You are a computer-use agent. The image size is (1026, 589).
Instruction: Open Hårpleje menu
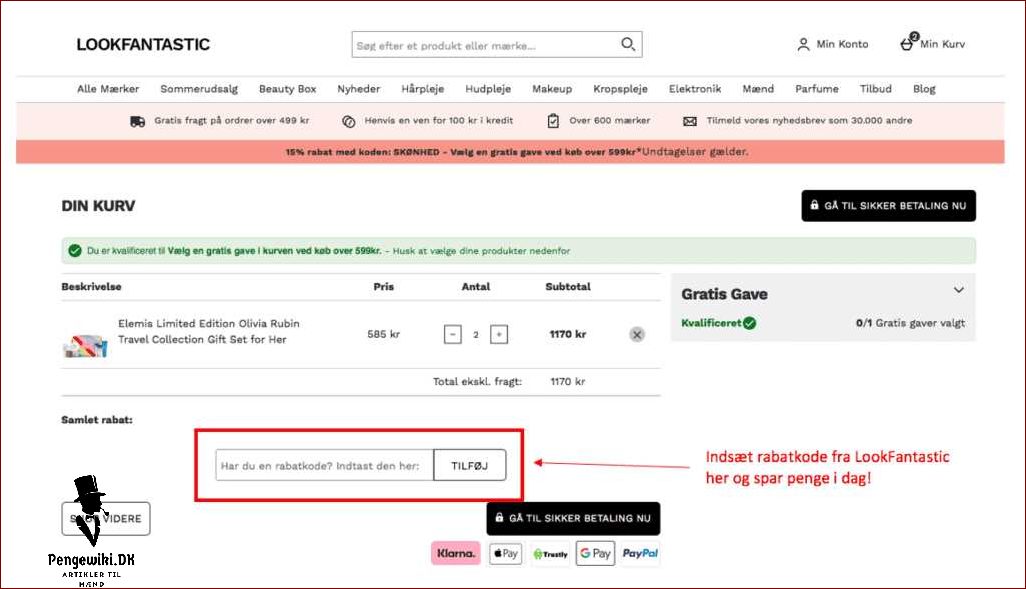[x=423, y=89]
